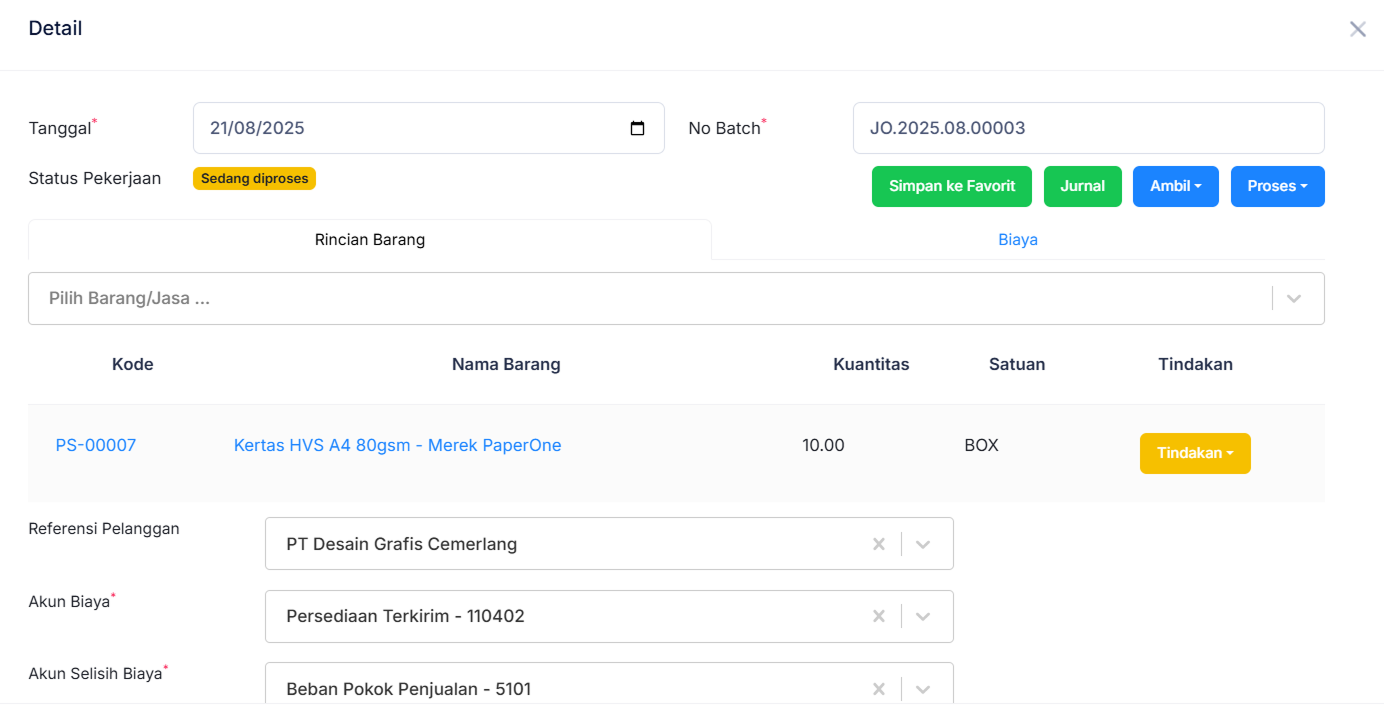1384x710 pixels.
Task: Open the calendar picker in Tanggal field
Action: (x=637, y=128)
